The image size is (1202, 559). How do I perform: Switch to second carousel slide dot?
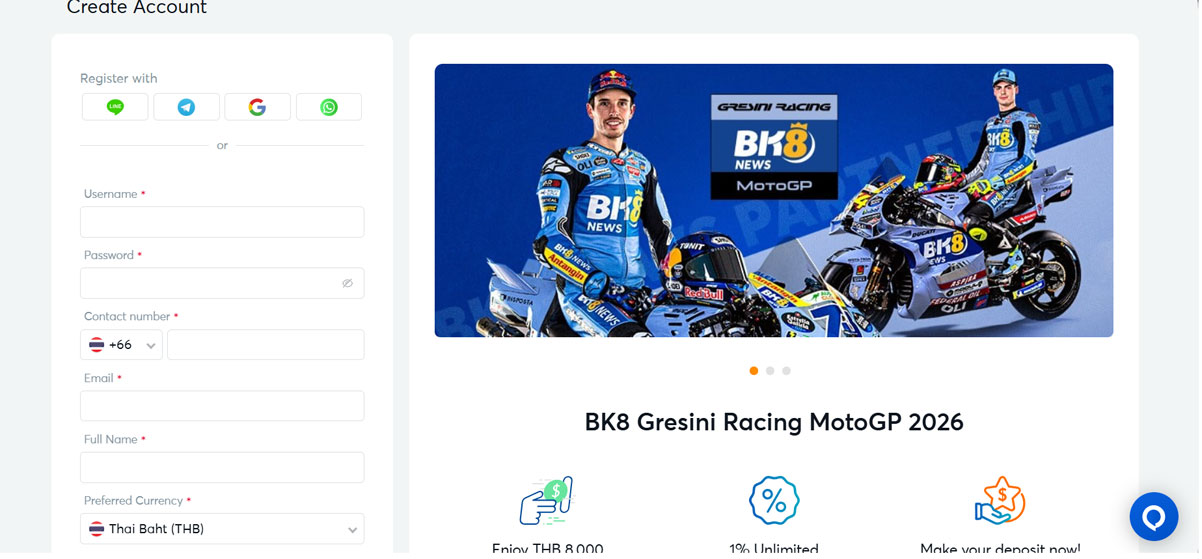pos(770,371)
